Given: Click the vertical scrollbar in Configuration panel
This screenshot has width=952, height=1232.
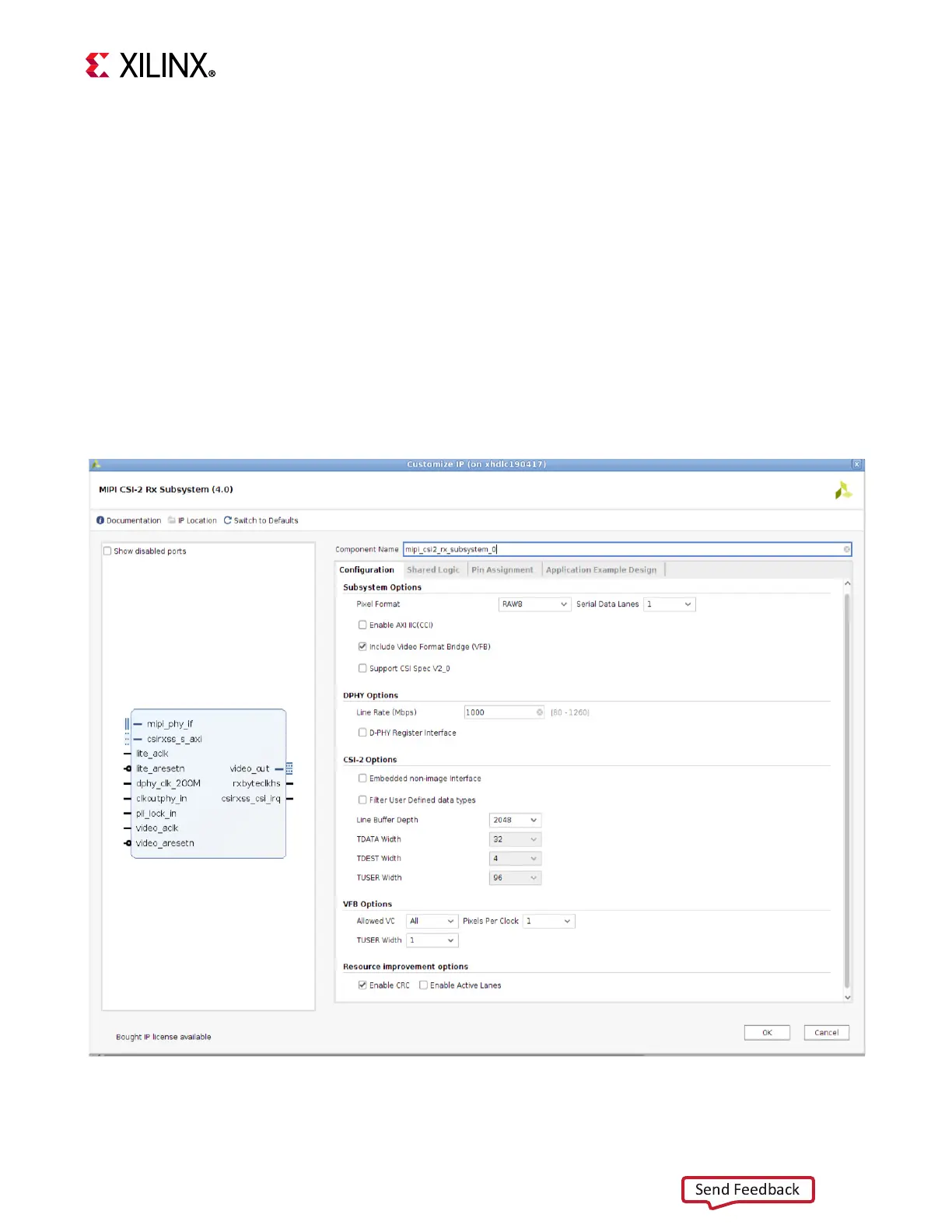Looking at the screenshot, I should (848, 789).
